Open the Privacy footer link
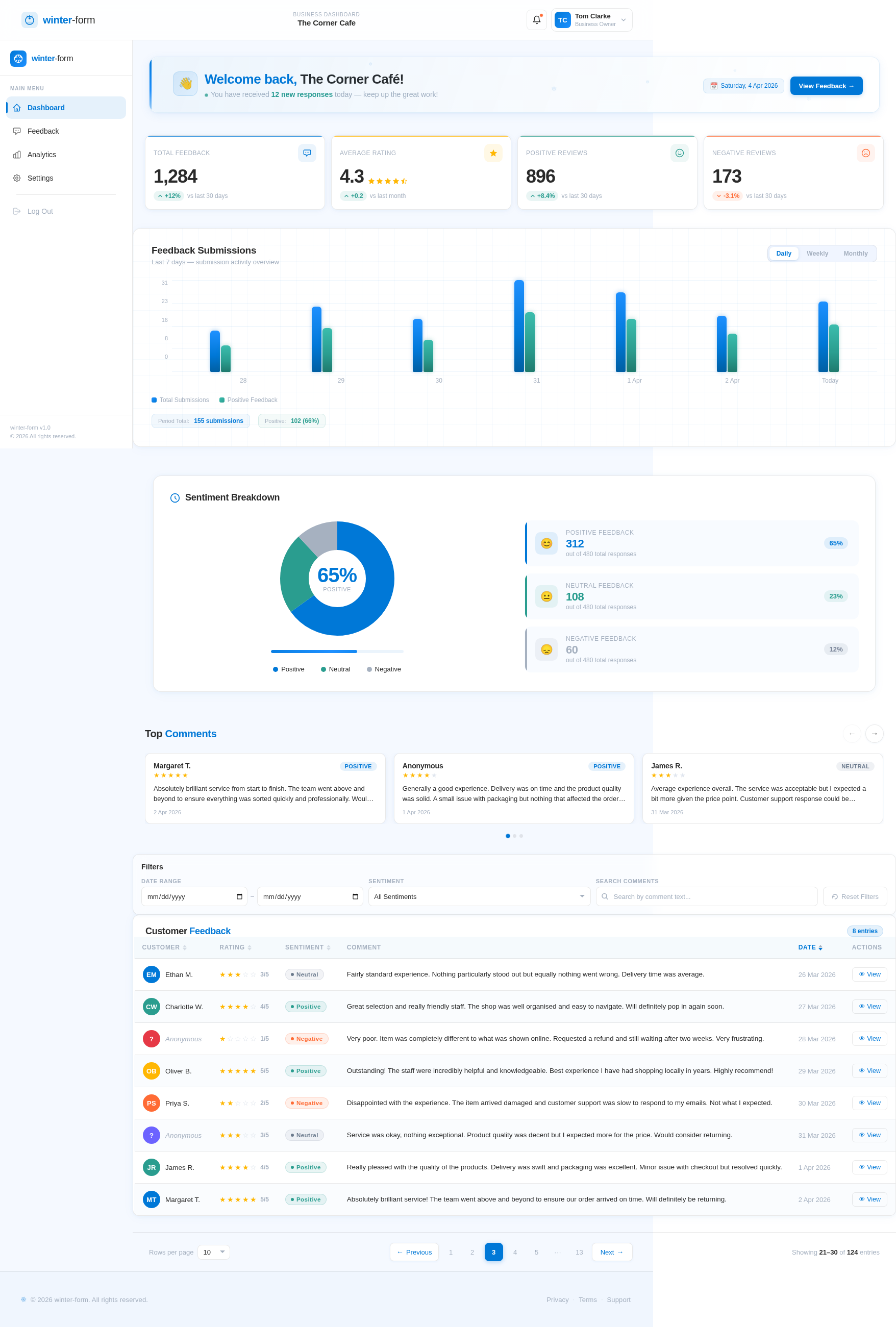896x1327 pixels. tap(557, 1299)
